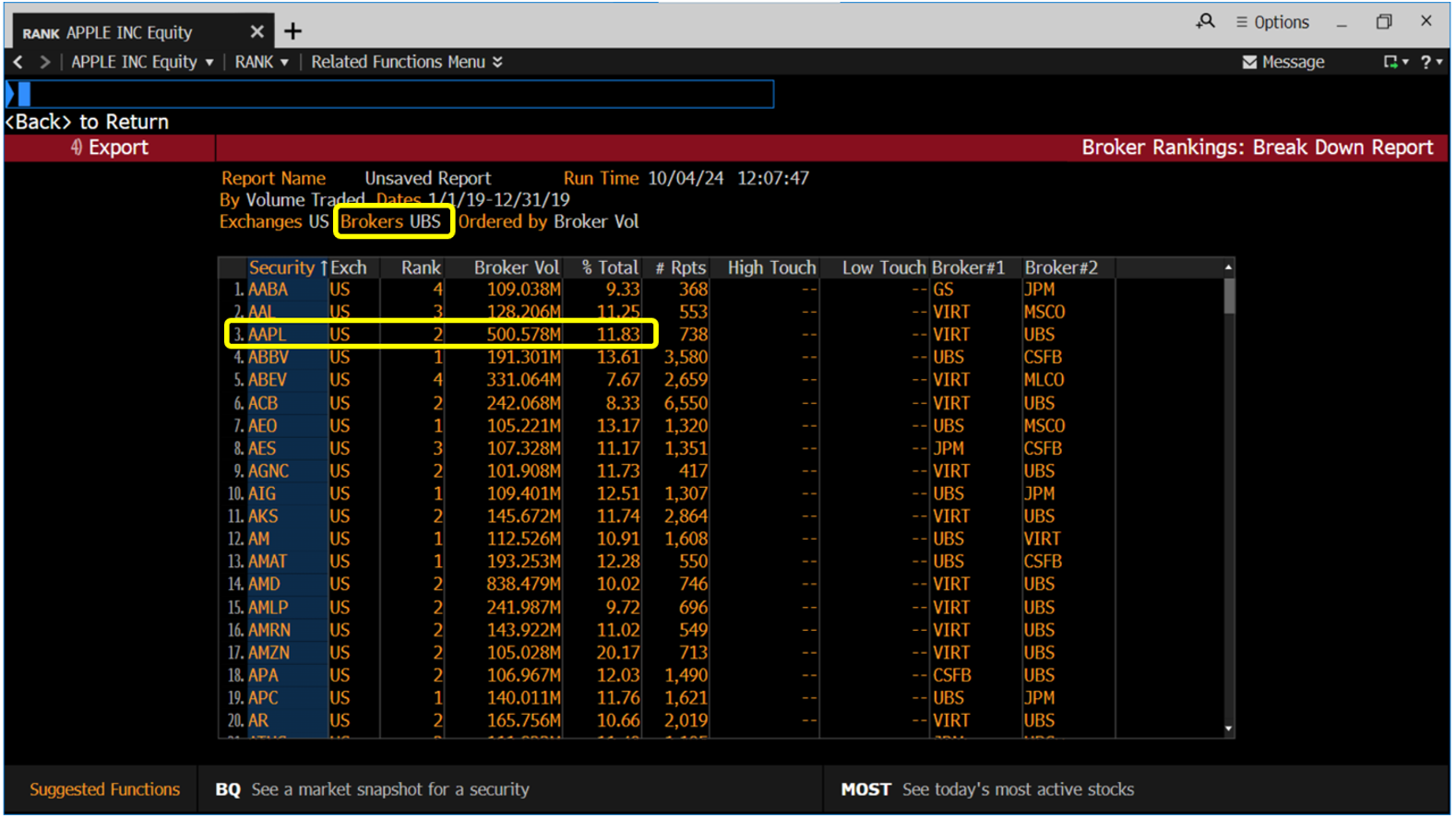Open the help question mark menu

1426,62
